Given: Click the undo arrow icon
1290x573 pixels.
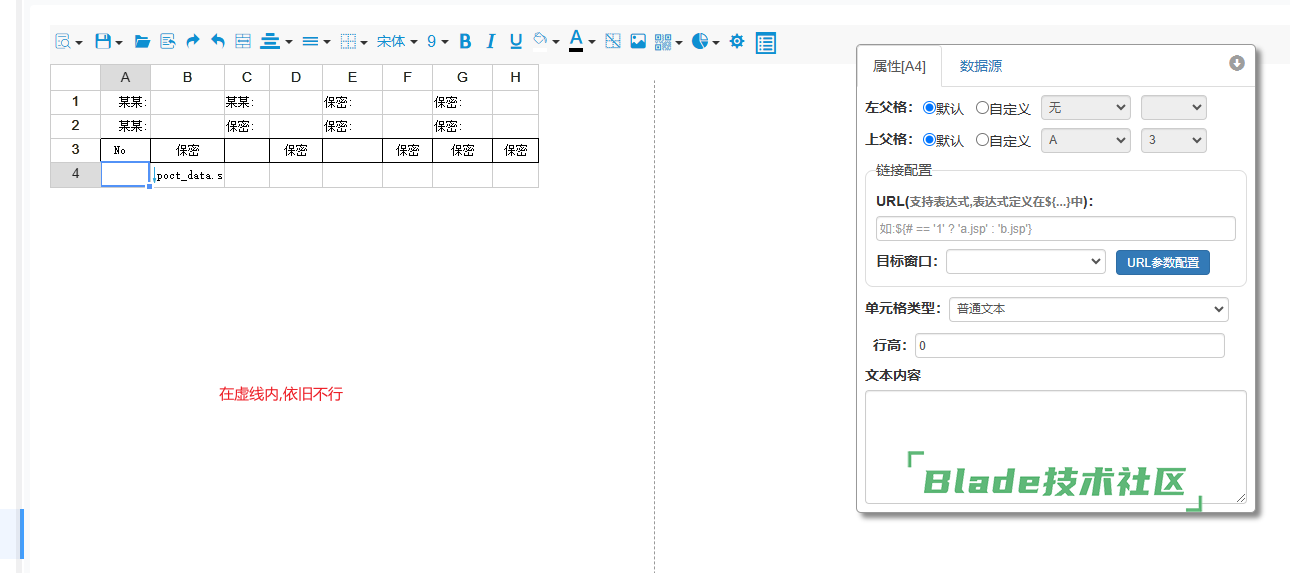Looking at the screenshot, I should (x=218, y=42).
